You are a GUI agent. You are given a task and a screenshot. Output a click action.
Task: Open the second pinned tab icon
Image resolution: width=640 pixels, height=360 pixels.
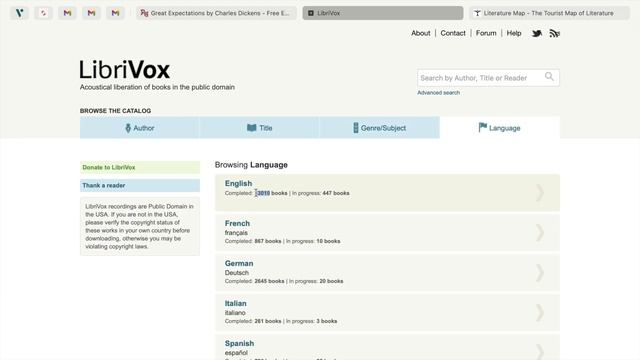click(x=43, y=13)
